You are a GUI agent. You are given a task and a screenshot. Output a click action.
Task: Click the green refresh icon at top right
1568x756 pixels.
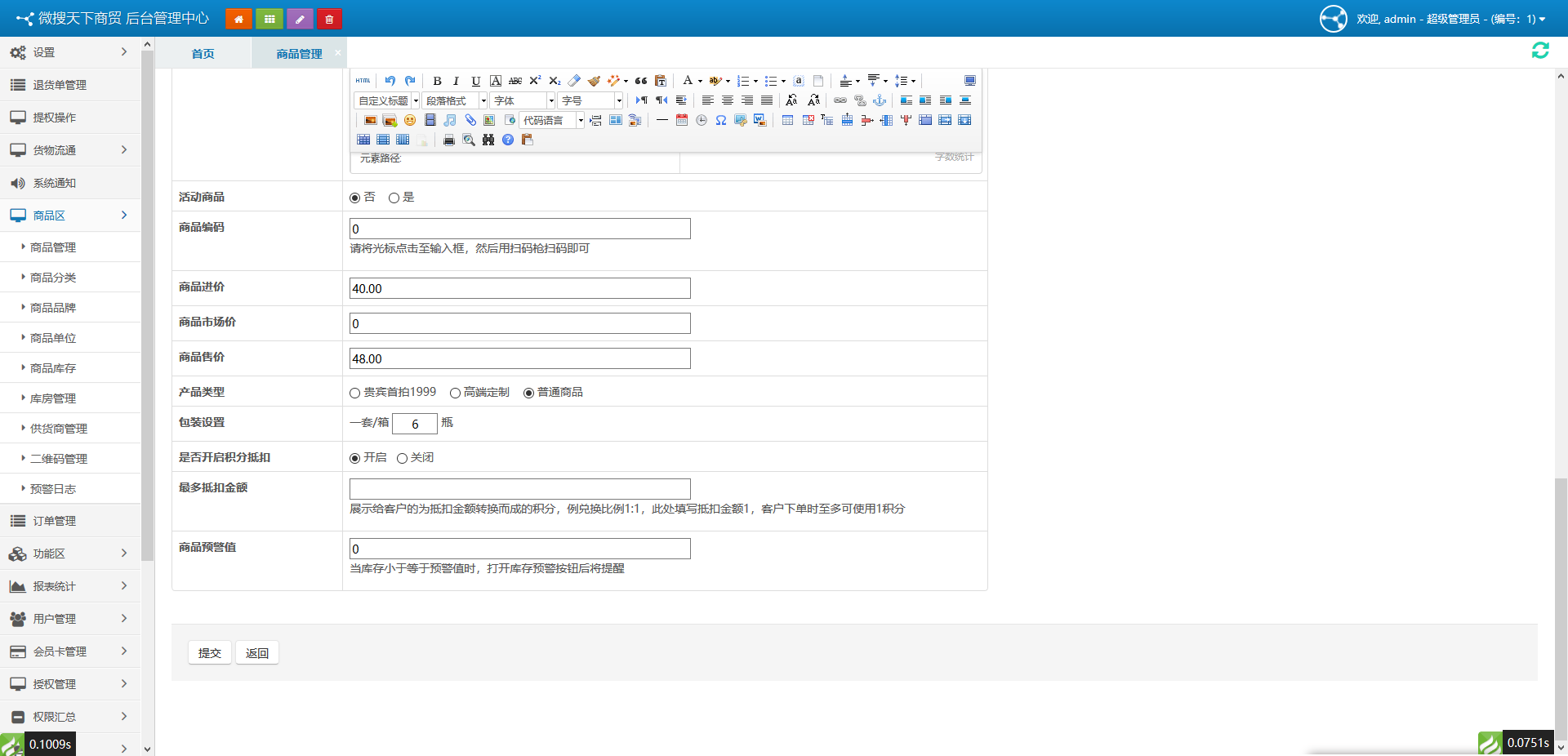(x=1540, y=51)
